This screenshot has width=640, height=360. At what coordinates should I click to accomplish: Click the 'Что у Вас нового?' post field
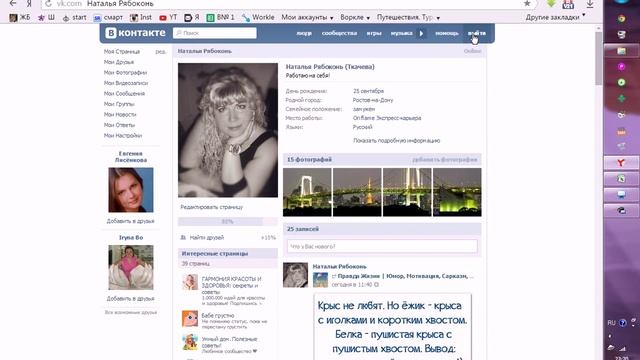382,247
